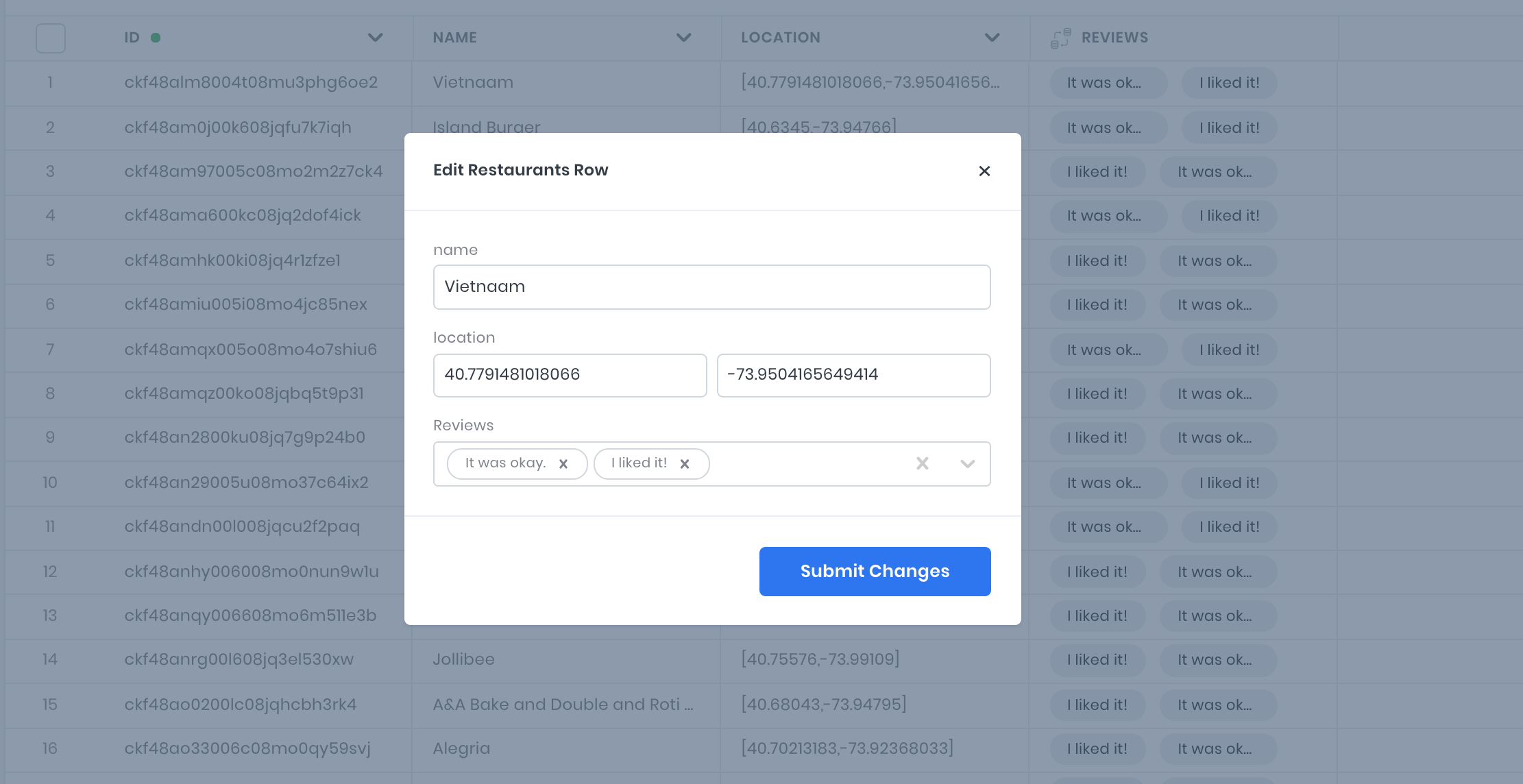Screen dimensions: 1523x784
Task: Submit changes to the restaurant row
Action: tap(875, 571)
